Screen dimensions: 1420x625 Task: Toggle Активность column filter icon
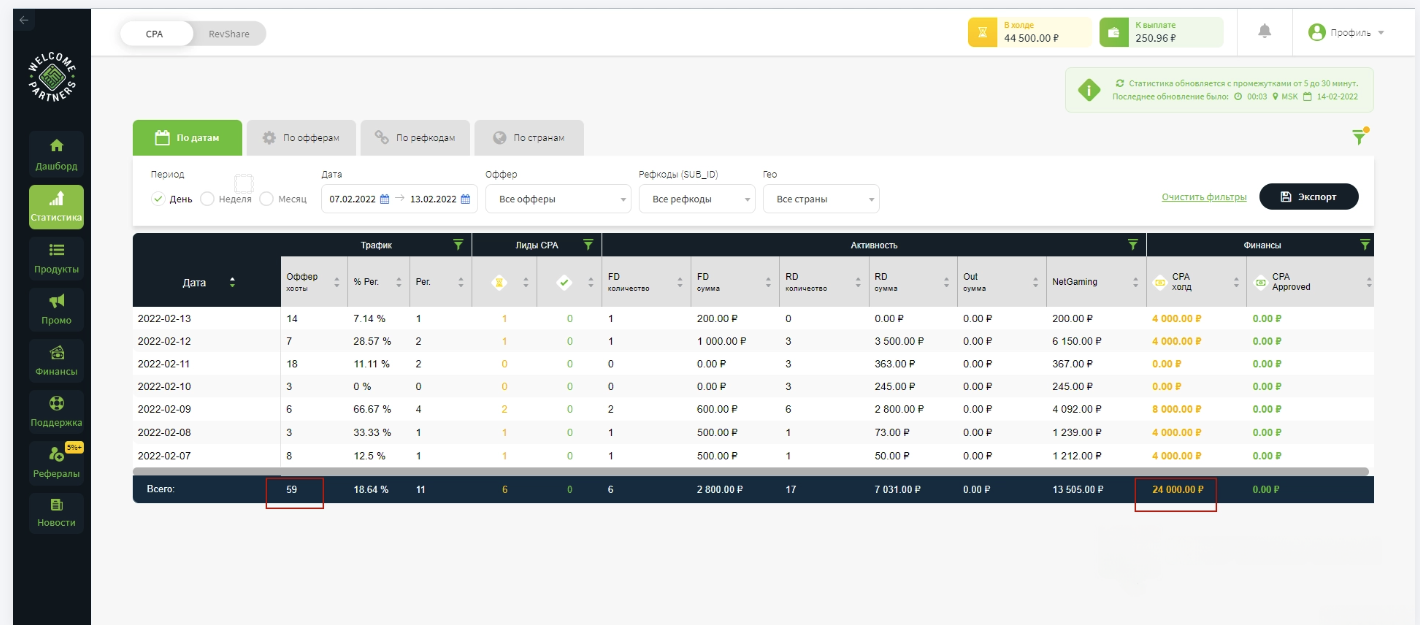(1132, 244)
